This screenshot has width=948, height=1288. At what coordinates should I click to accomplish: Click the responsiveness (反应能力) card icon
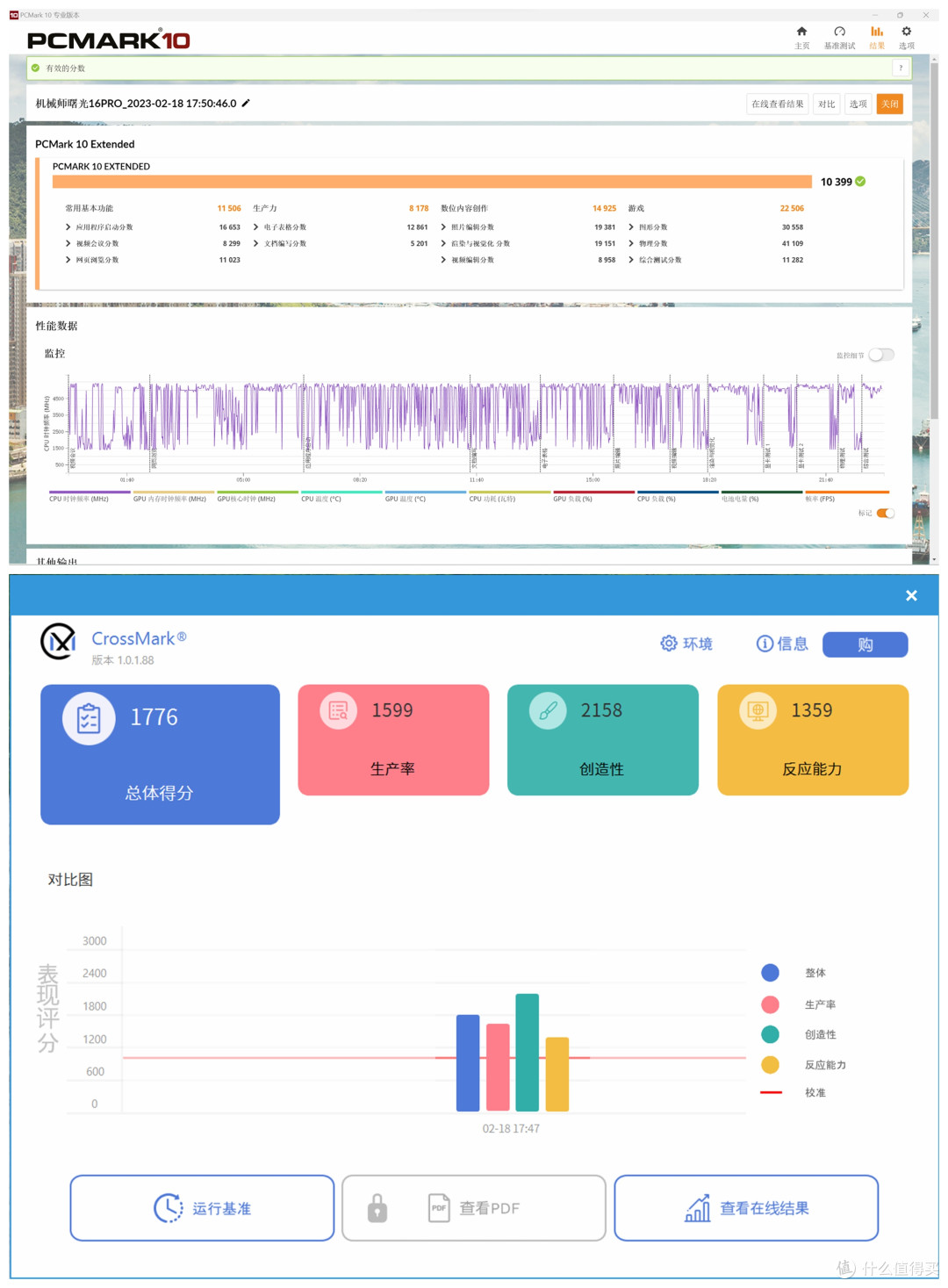pos(758,711)
